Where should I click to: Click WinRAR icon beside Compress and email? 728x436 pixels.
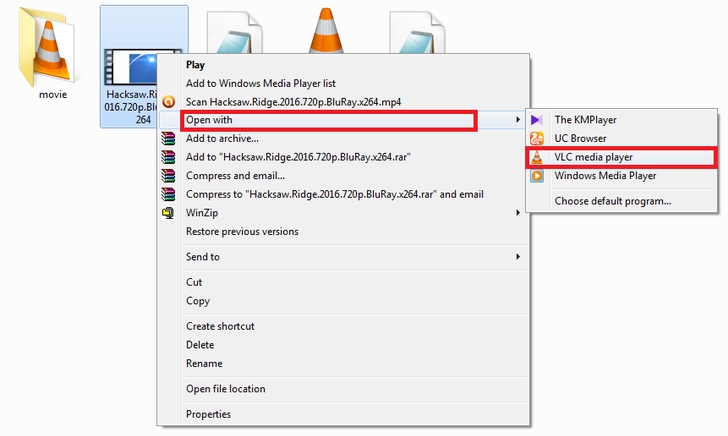coord(169,176)
